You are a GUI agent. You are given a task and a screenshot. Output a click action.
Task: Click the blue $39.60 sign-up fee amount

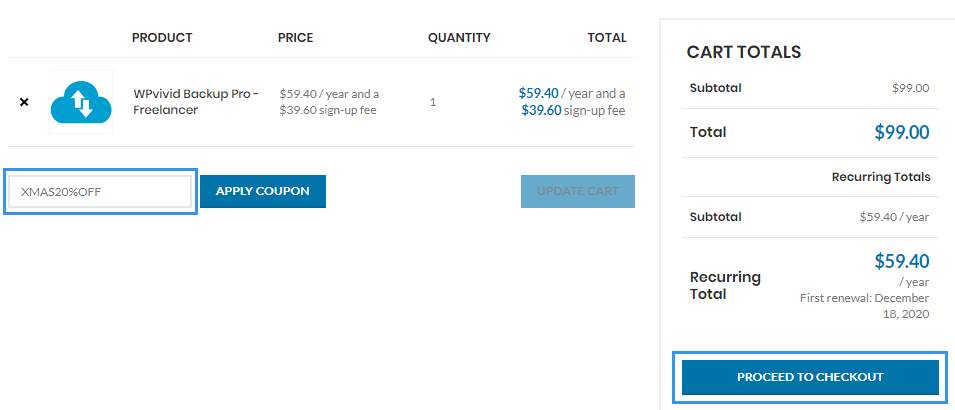point(541,111)
